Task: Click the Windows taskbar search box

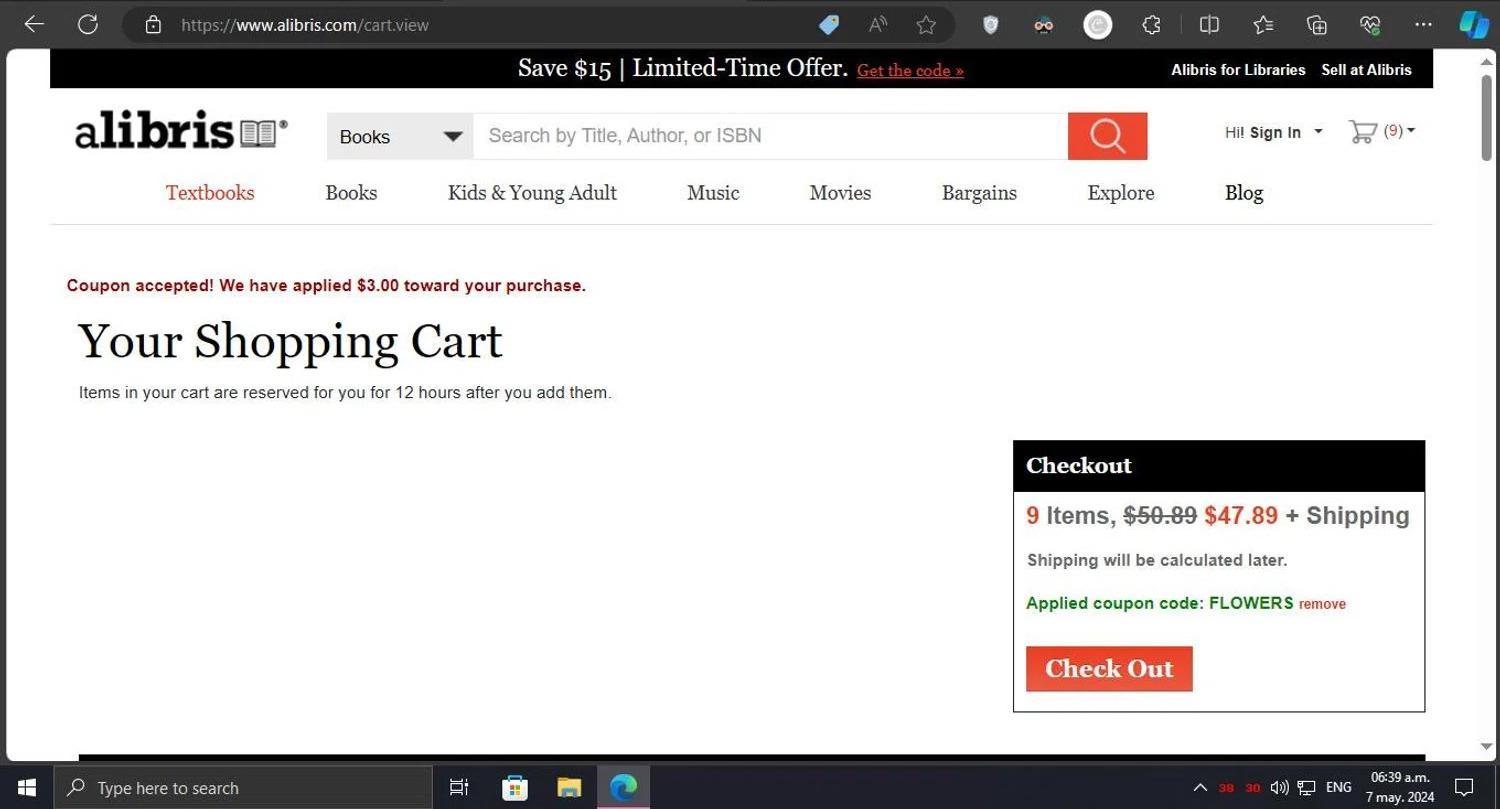Action: tap(243, 788)
